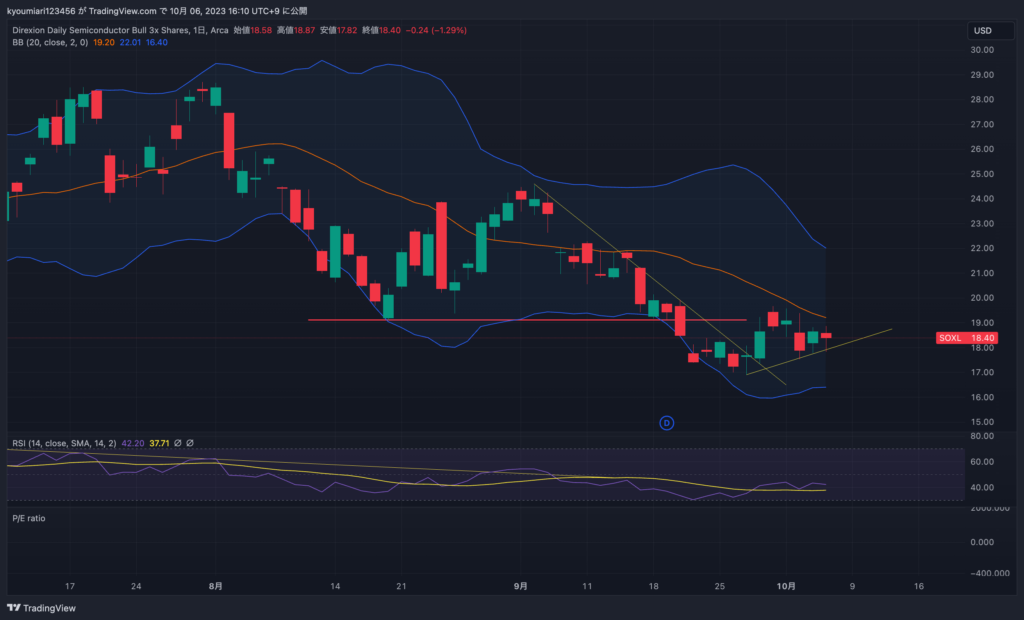The height and width of the screenshot is (620, 1024).
Task: Click the Arca exchange label
Action: tap(219, 30)
